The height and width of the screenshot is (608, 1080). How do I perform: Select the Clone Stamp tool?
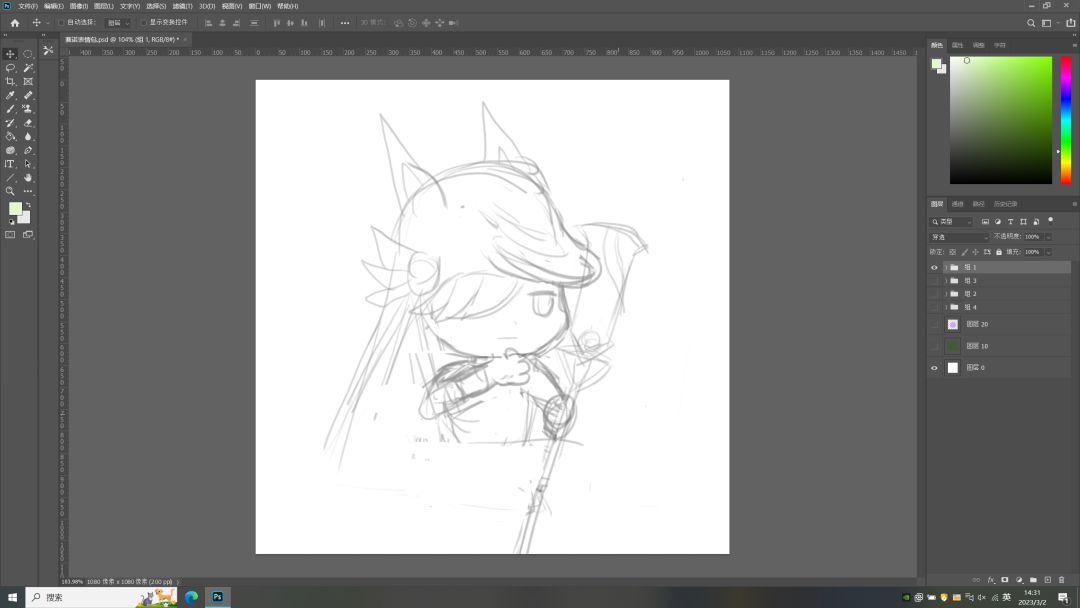coord(28,109)
